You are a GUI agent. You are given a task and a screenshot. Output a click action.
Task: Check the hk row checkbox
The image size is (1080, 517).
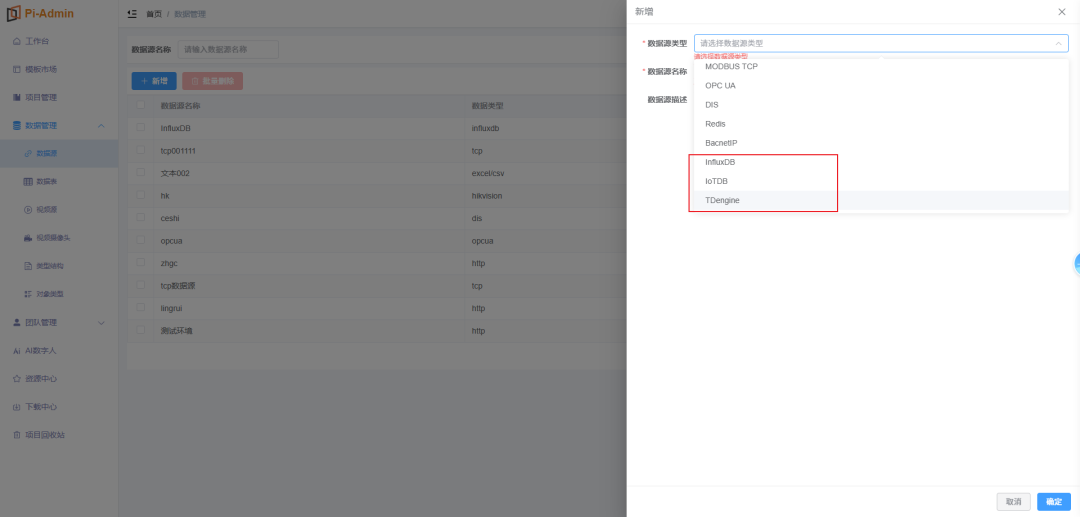tap(141, 196)
